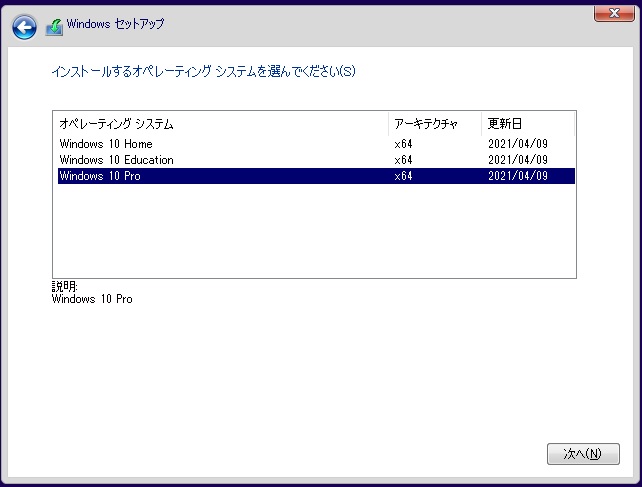642x487 pixels.
Task: Click the Windows 10 Pro description text
Action: (x=92, y=299)
